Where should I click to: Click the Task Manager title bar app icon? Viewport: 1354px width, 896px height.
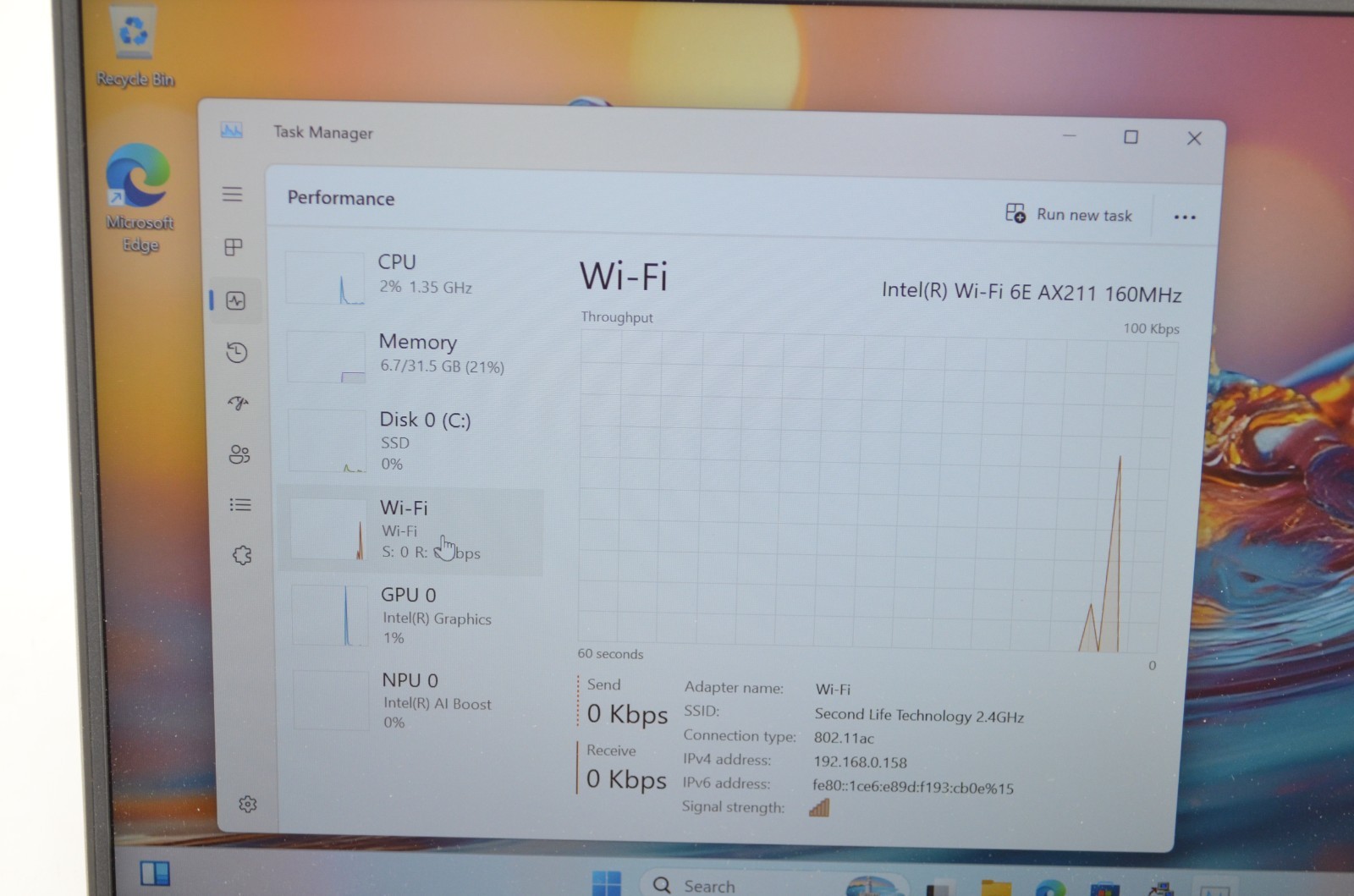tap(231, 130)
